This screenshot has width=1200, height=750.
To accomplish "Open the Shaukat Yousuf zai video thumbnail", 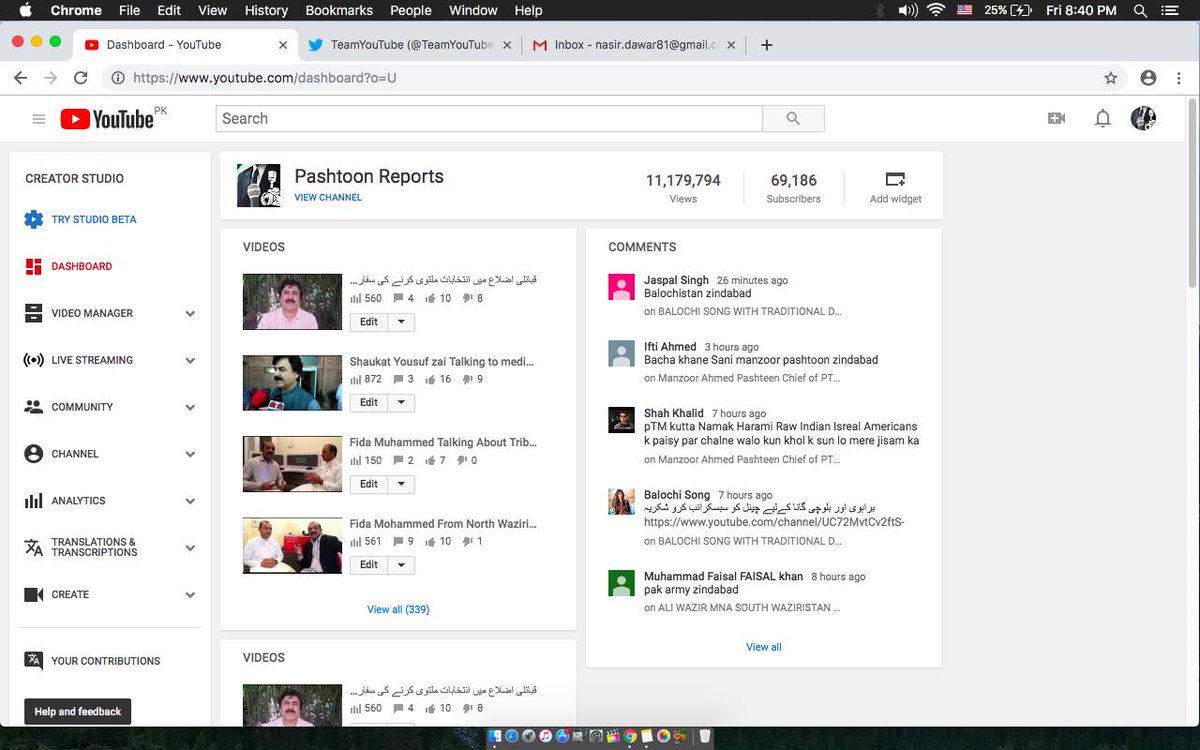I will (292, 383).
